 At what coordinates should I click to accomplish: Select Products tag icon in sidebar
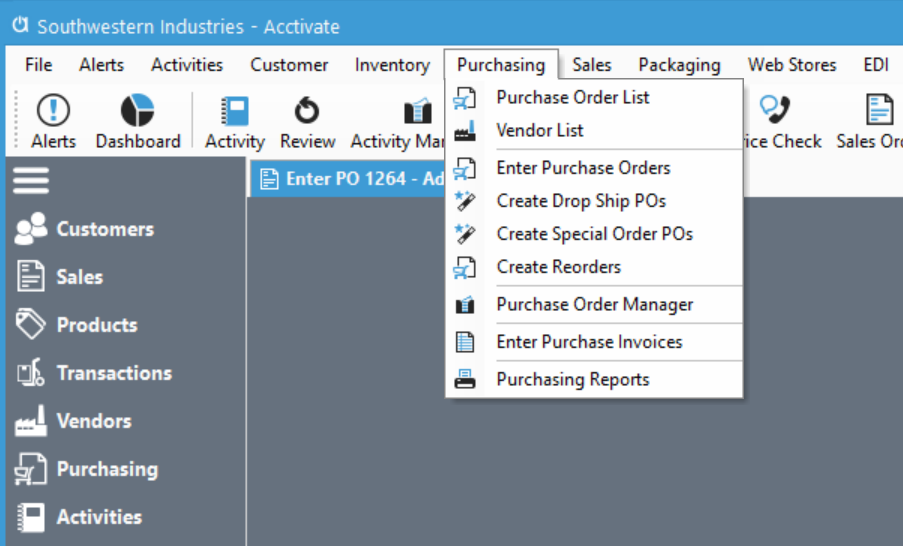point(31,324)
